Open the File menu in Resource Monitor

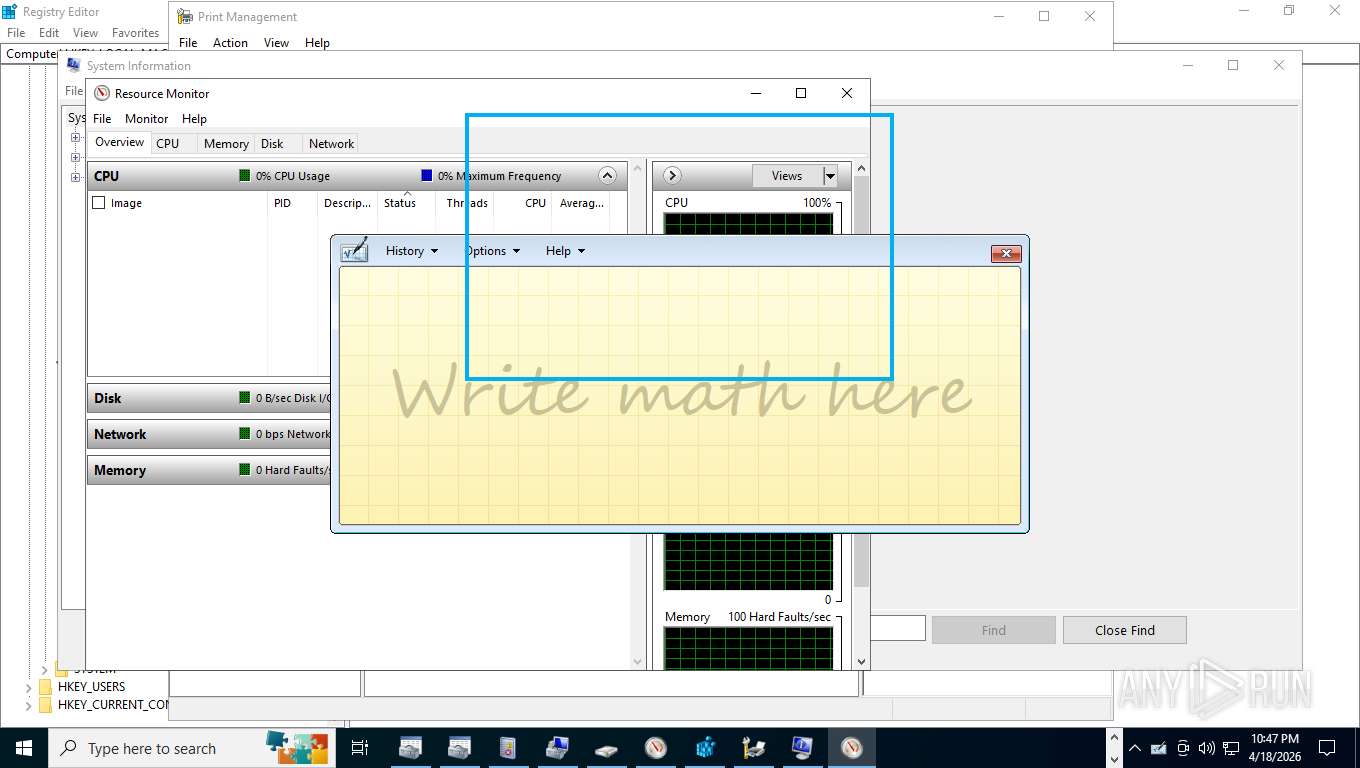click(102, 118)
